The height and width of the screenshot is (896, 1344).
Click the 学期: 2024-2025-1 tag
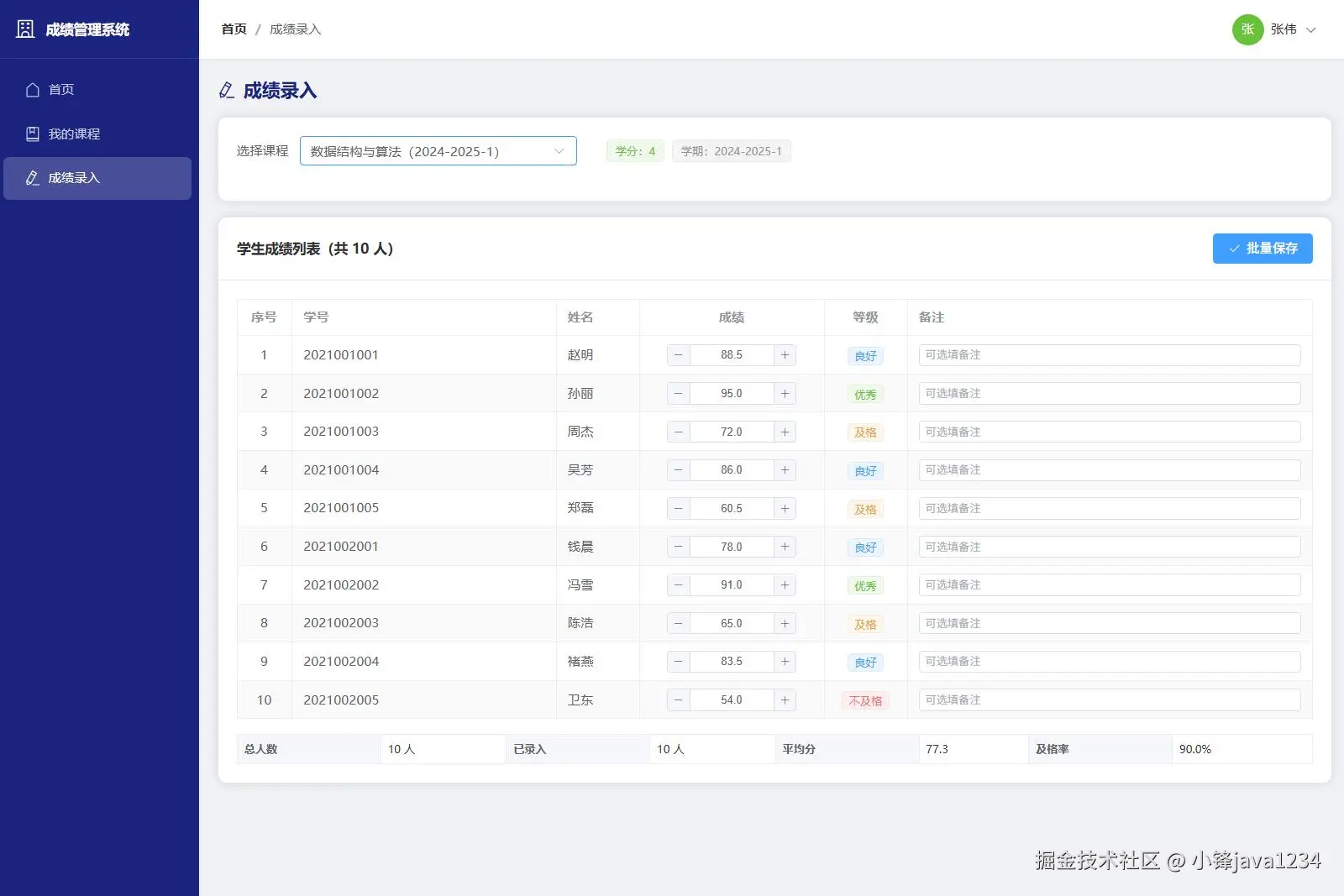[x=731, y=151]
